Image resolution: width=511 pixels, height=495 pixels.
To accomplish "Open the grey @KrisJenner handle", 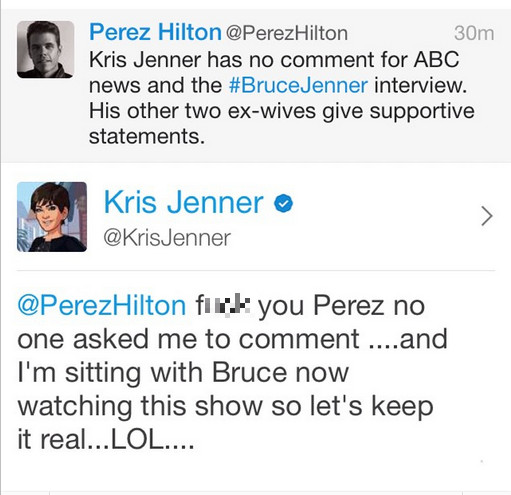I will pos(167,238).
